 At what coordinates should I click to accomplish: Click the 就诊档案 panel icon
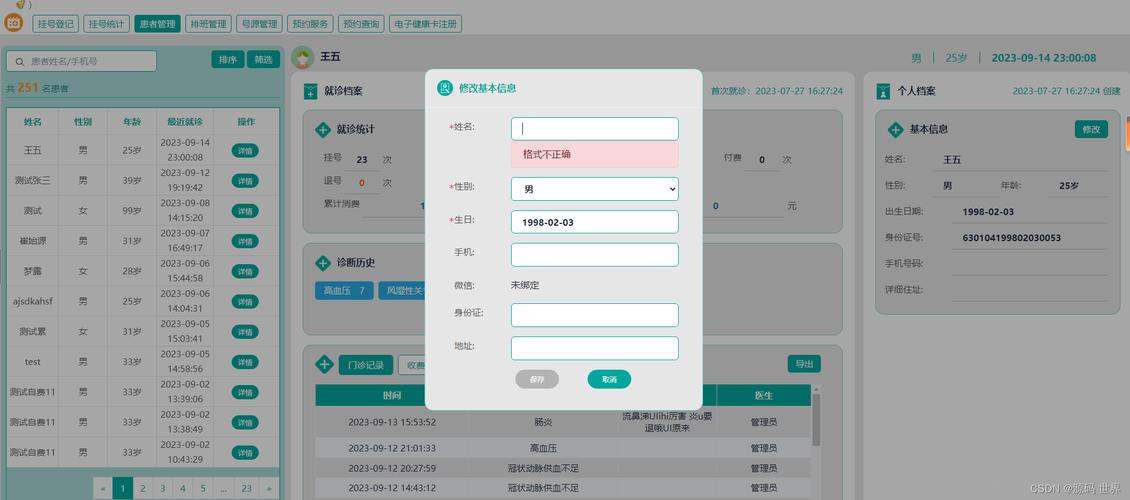click(x=310, y=91)
